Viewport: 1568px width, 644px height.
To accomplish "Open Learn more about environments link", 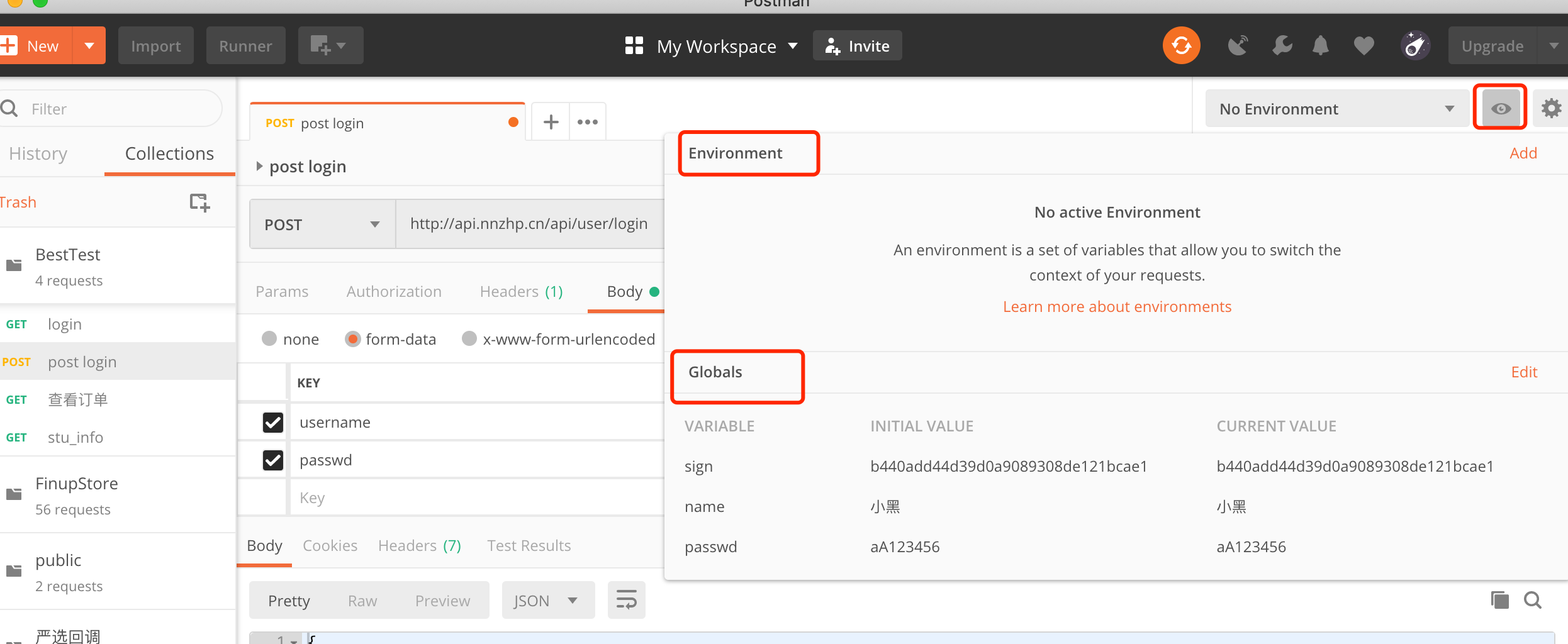I will click(x=1117, y=306).
